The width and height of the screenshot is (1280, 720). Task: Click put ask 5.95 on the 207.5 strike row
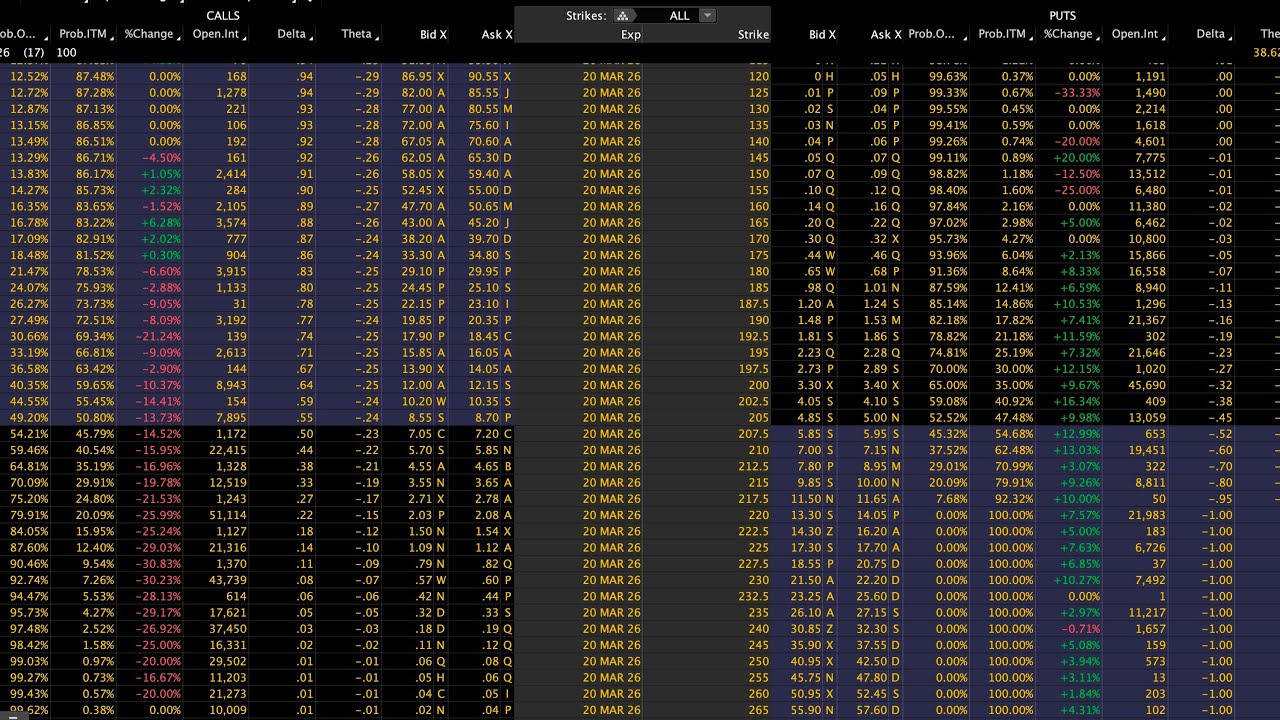point(881,434)
